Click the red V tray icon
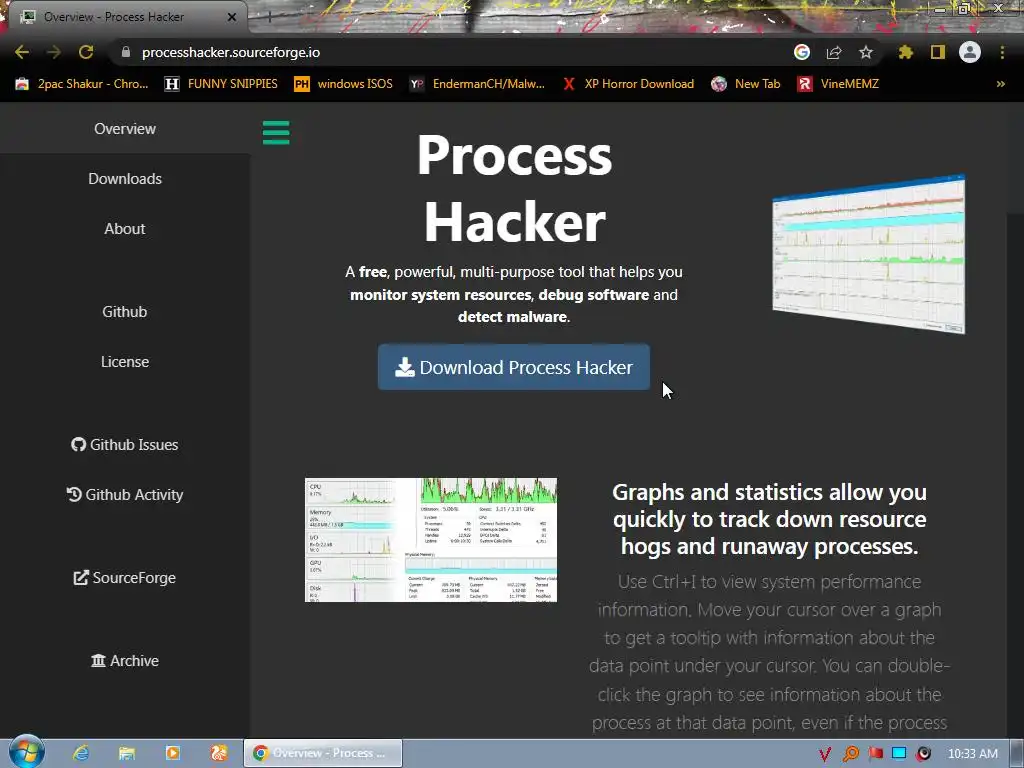 point(825,754)
